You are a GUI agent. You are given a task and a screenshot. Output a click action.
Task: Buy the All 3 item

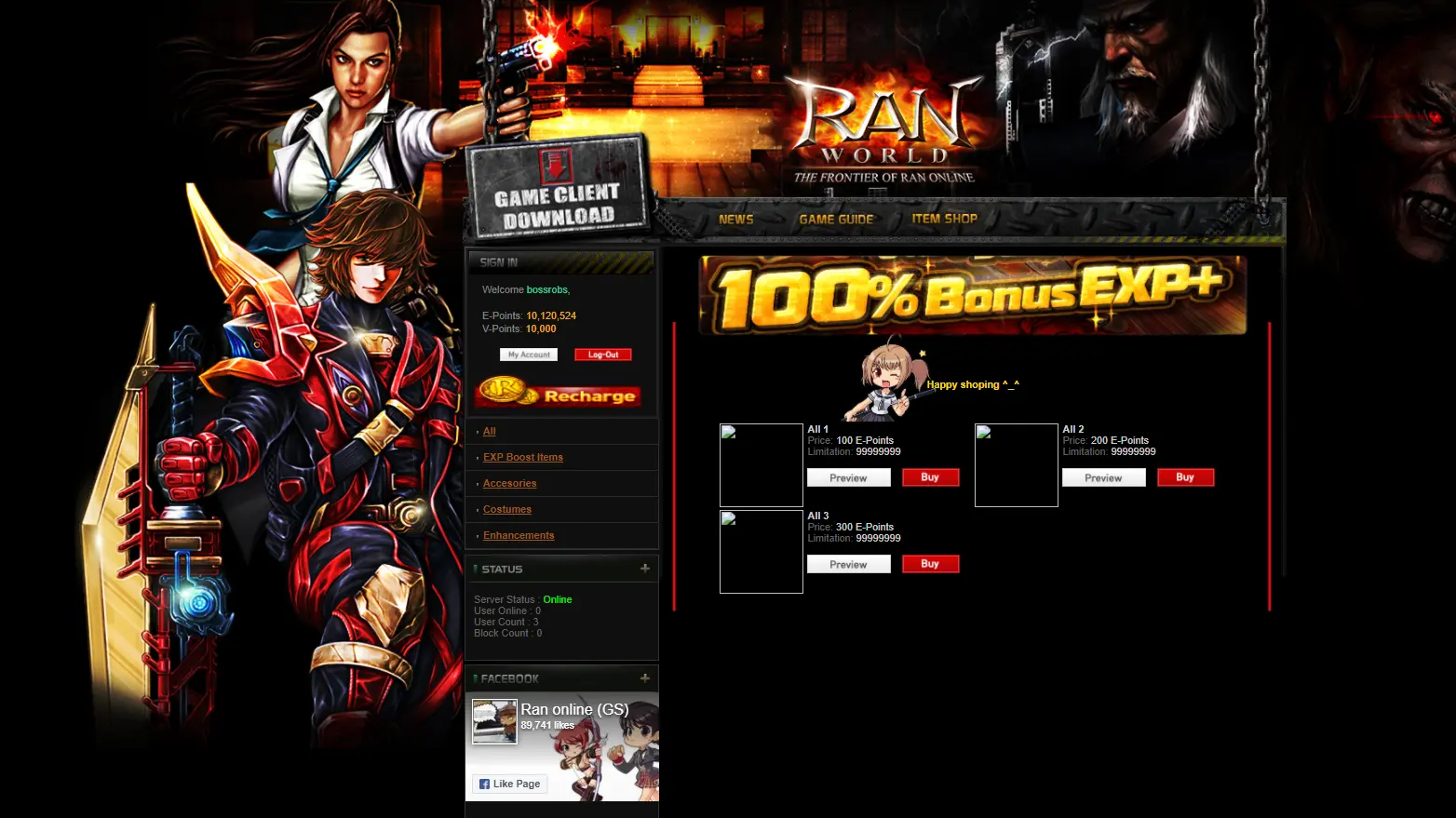coord(930,564)
